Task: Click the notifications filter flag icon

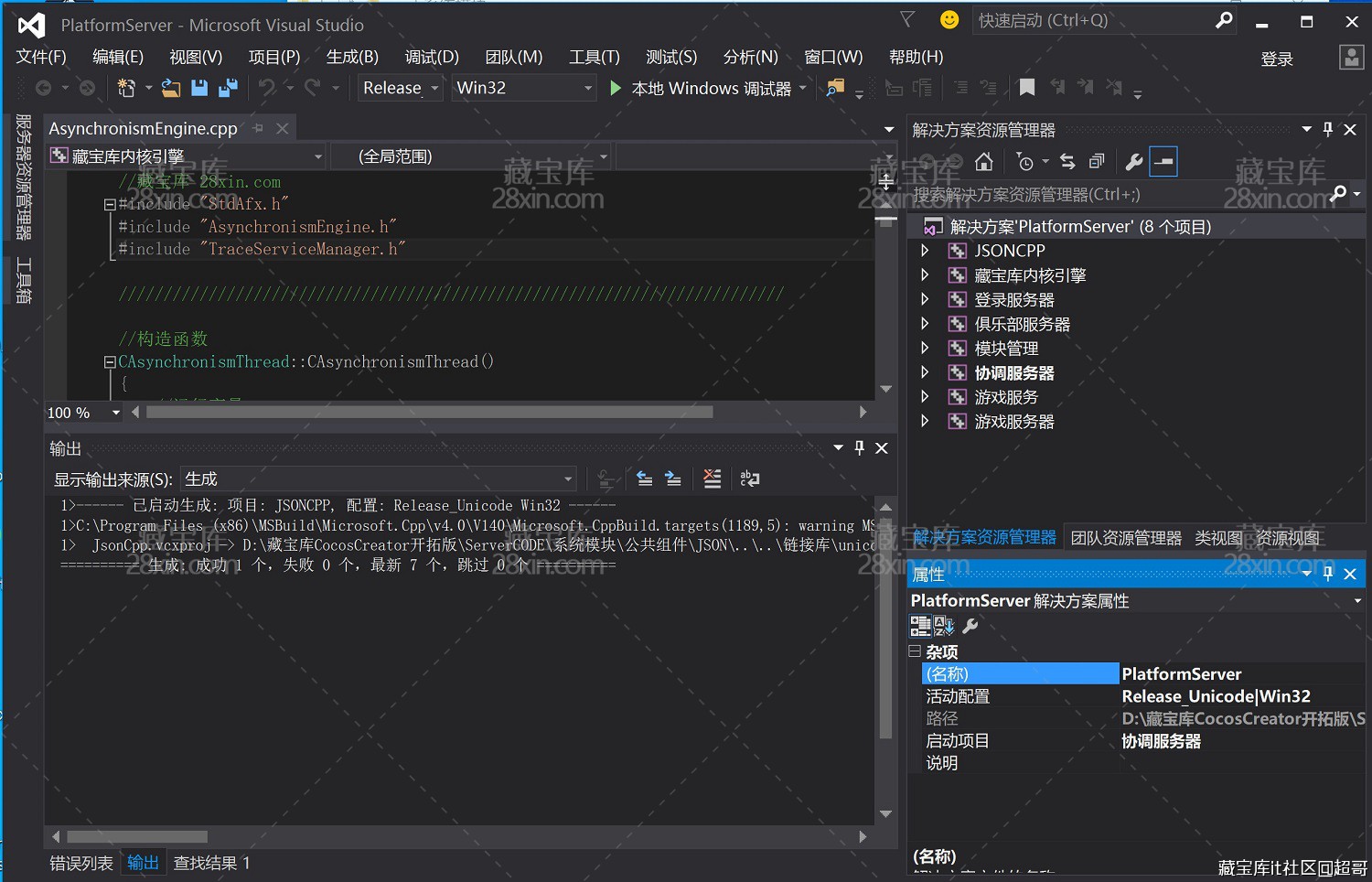Action: coord(907,19)
